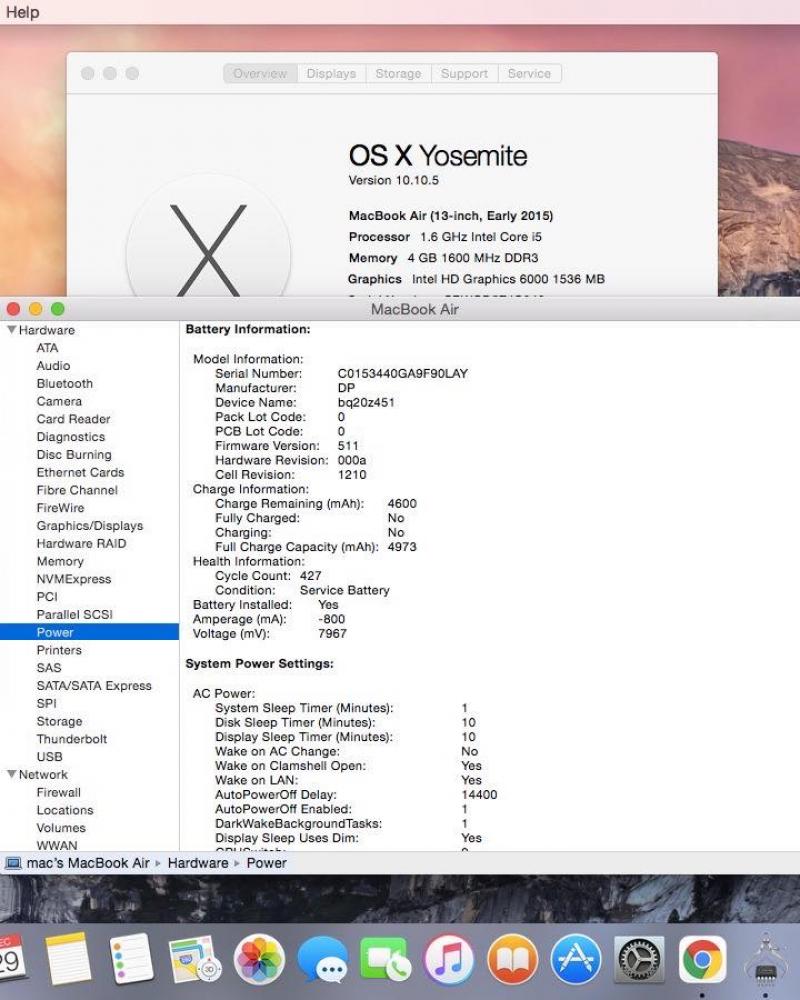Open Support tab in About This Mac
The height and width of the screenshot is (1000, 800).
coord(464,73)
